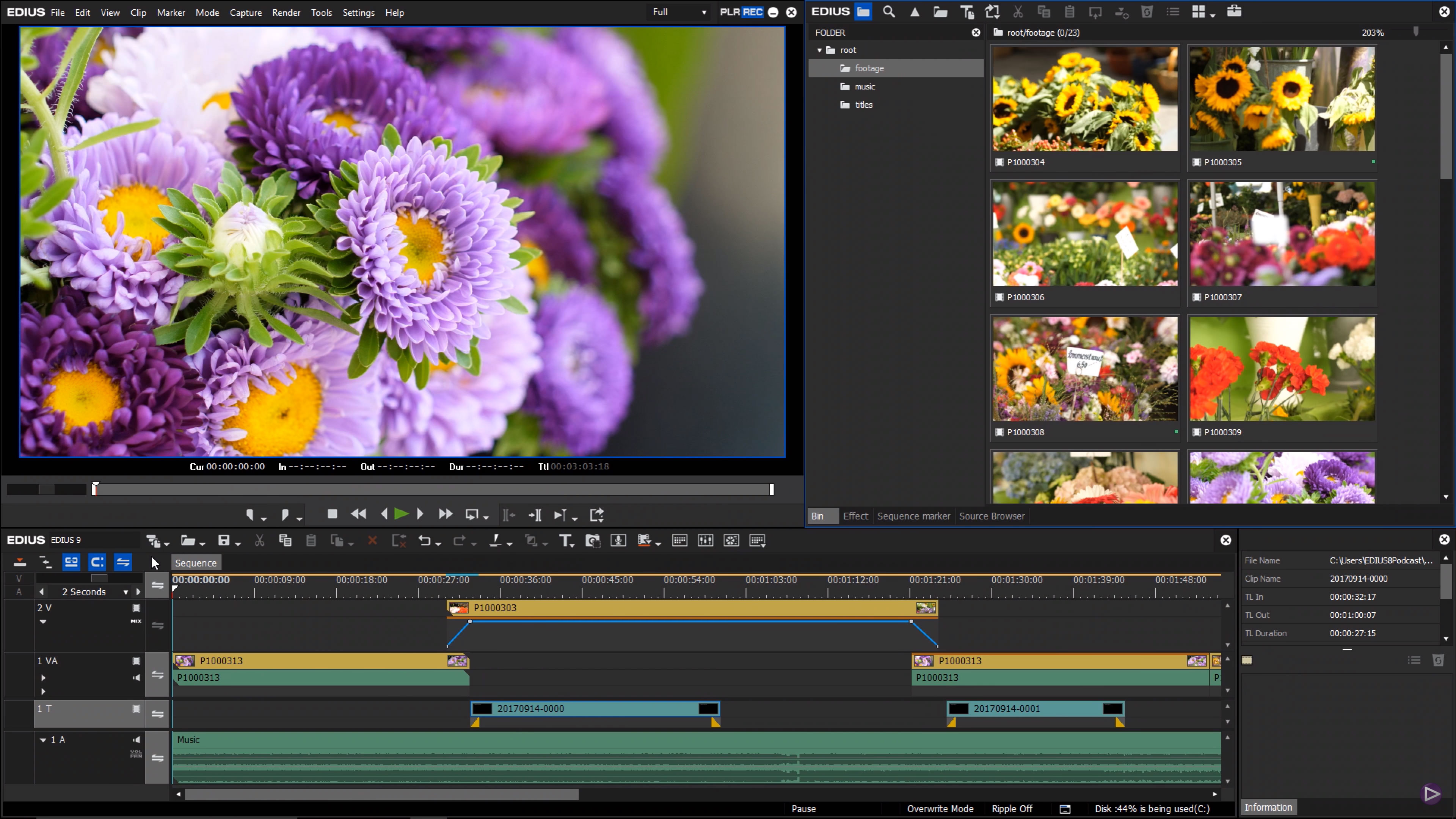
Task: Toggle mute on the 1 VA track
Action: coord(136,678)
